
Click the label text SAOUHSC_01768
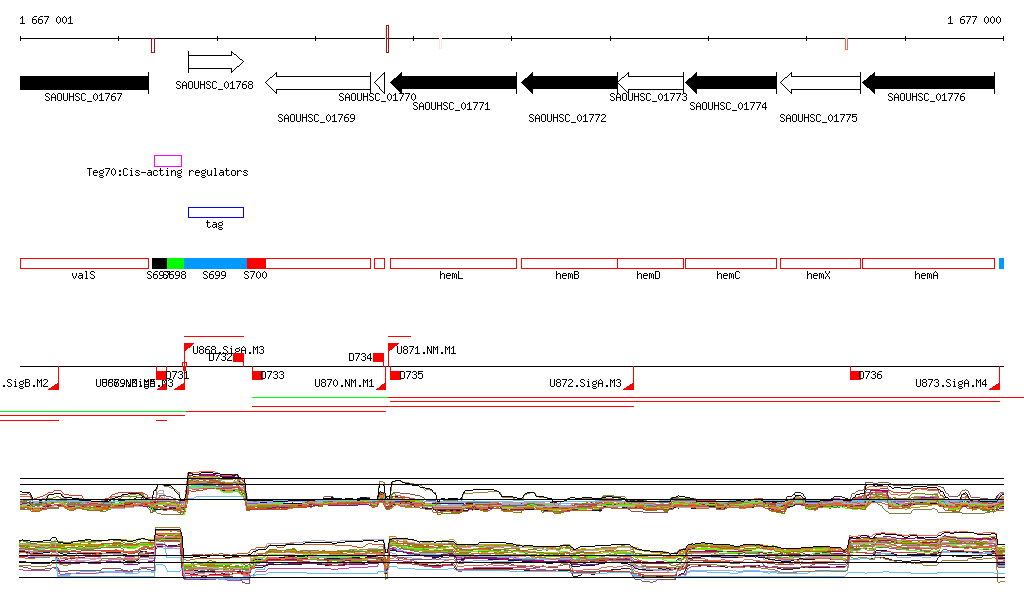(x=214, y=85)
